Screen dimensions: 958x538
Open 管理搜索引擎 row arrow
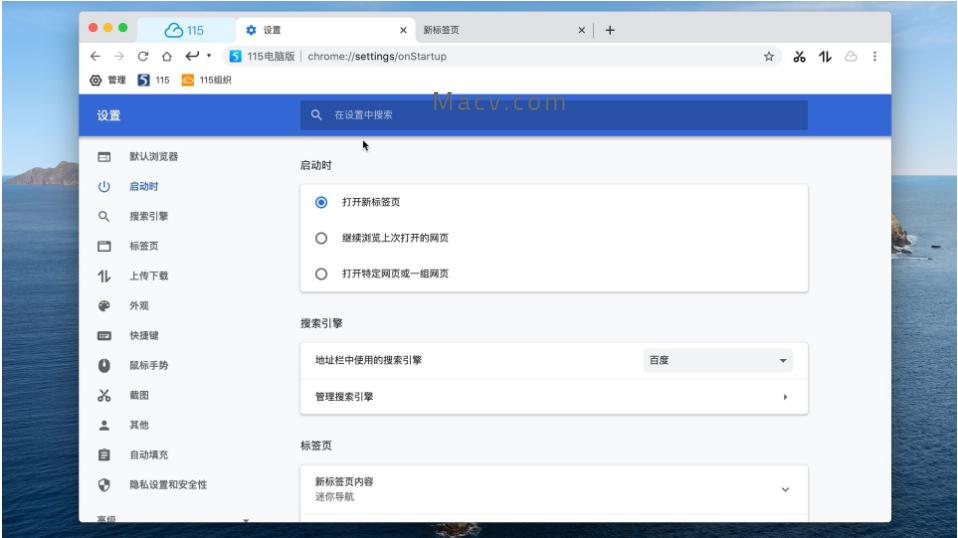click(x=785, y=397)
